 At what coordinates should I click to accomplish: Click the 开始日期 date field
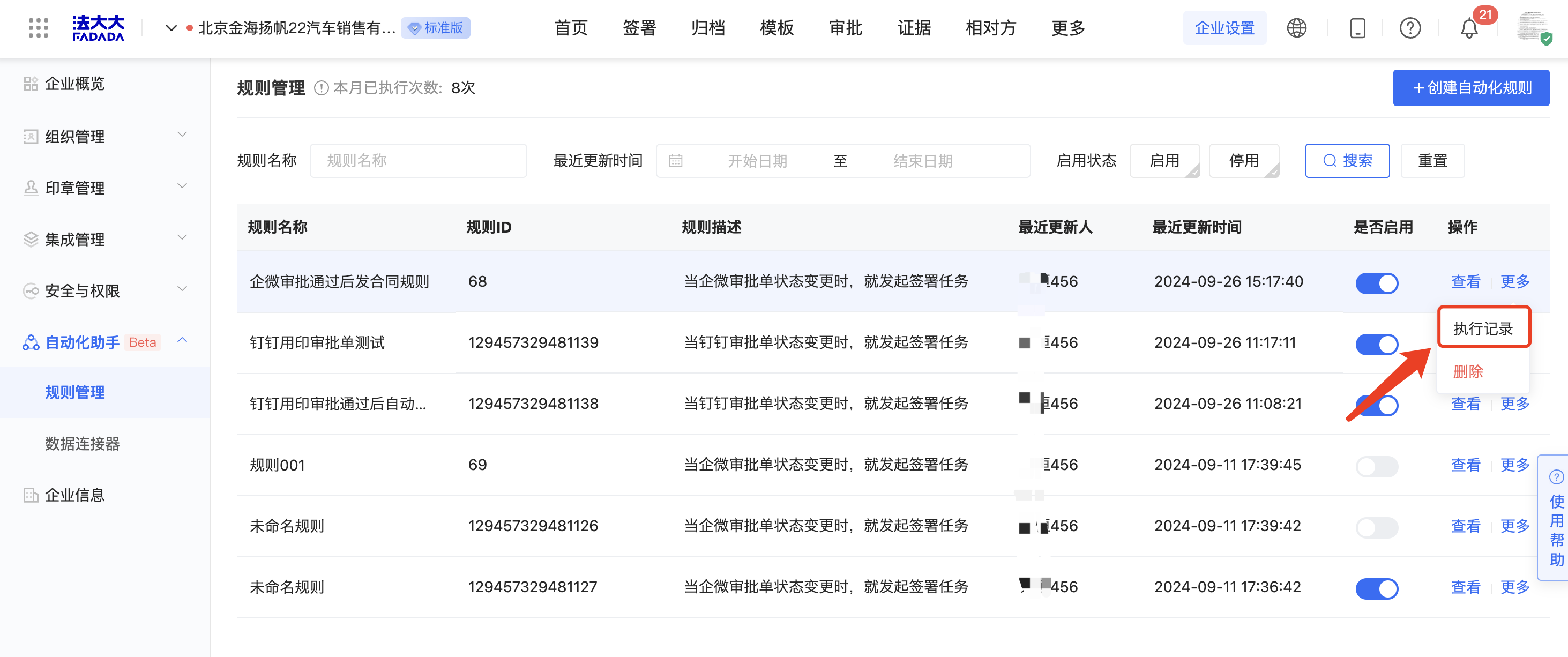point(757,161)
